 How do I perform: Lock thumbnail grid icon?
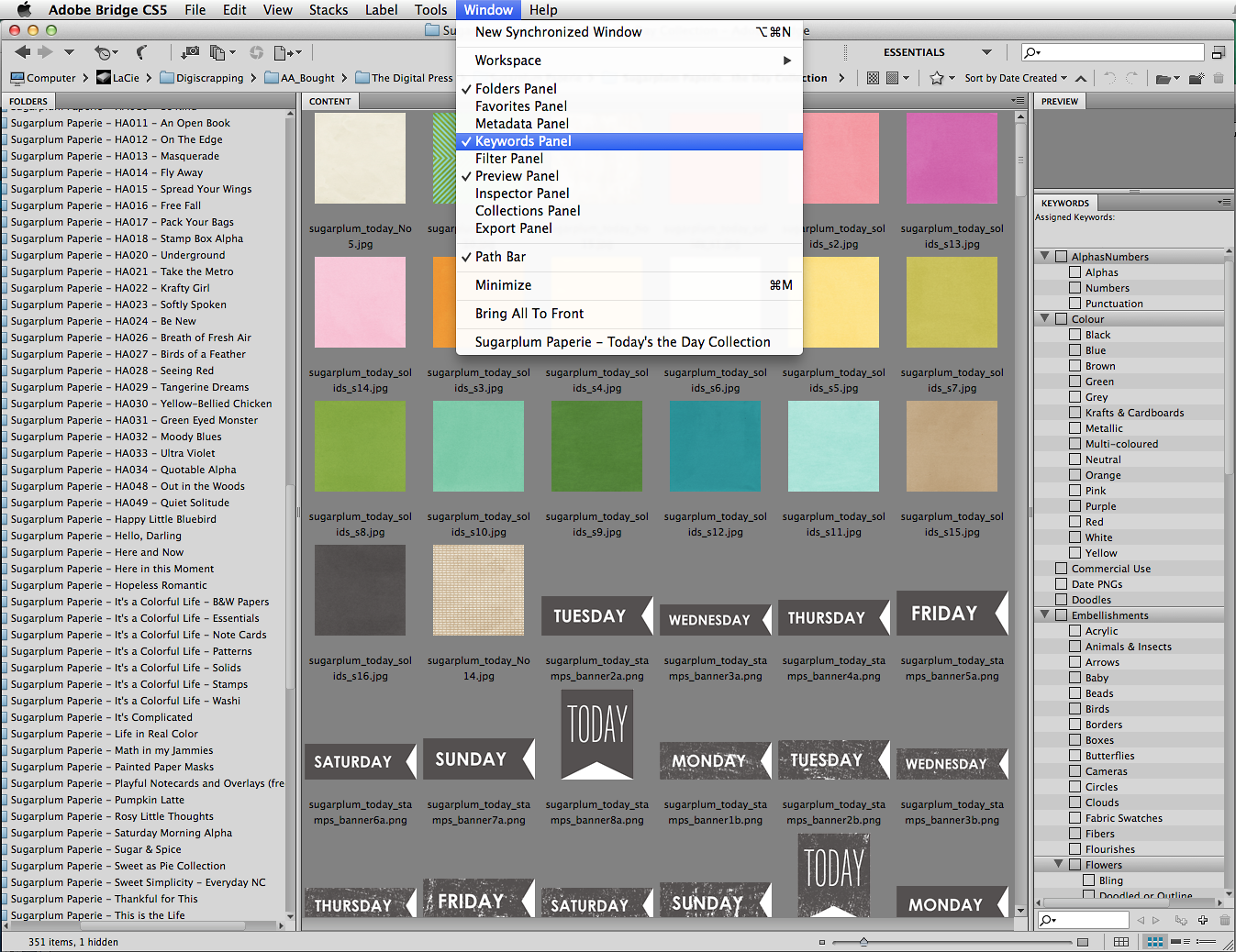1121,942
